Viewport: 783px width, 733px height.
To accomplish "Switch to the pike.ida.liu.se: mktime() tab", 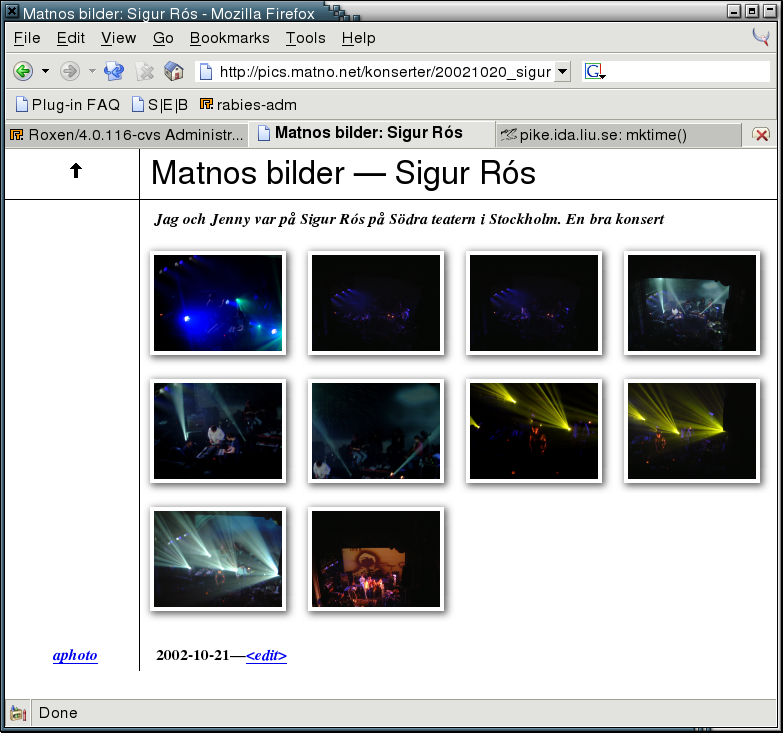I will [618, 134].
